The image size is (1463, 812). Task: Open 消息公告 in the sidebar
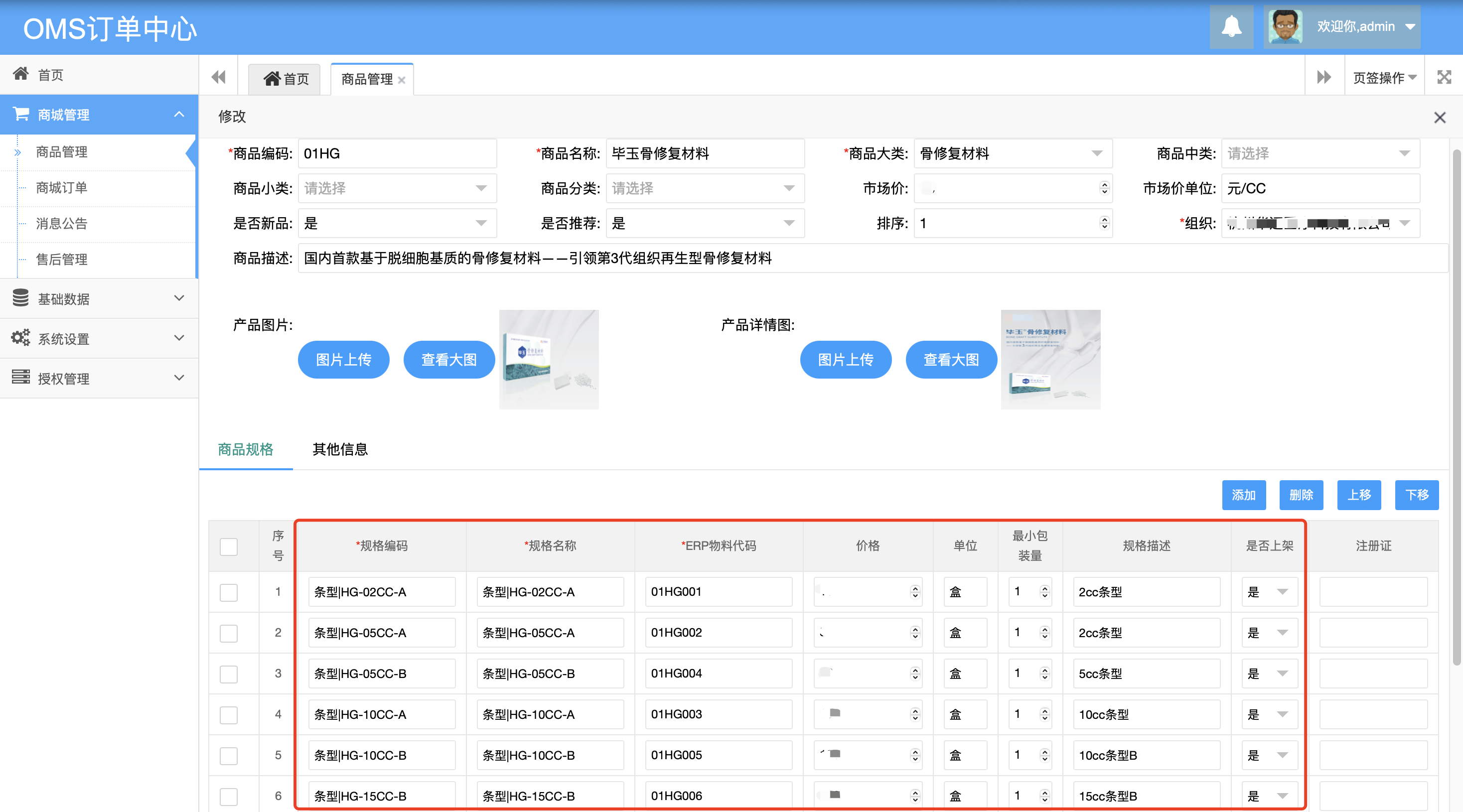tap(61, 224)
